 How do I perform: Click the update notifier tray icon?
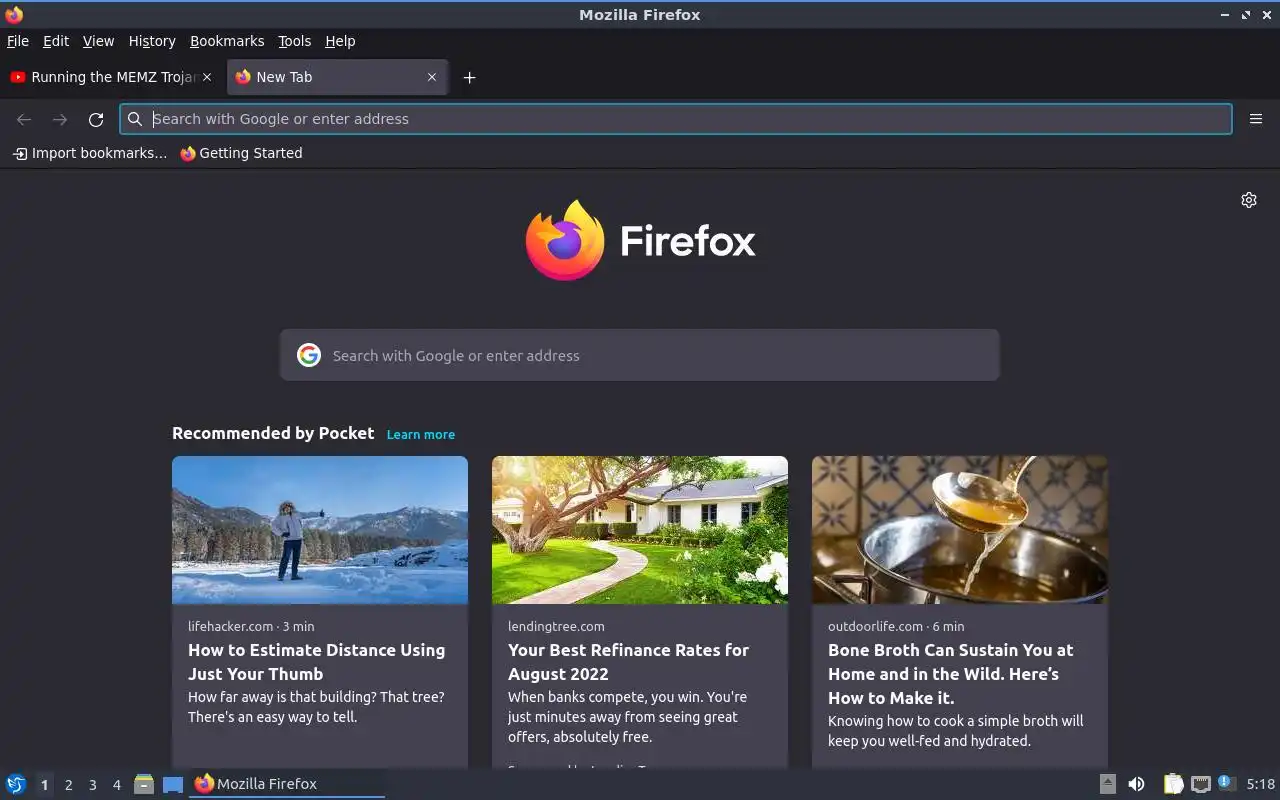[1227, 783]
